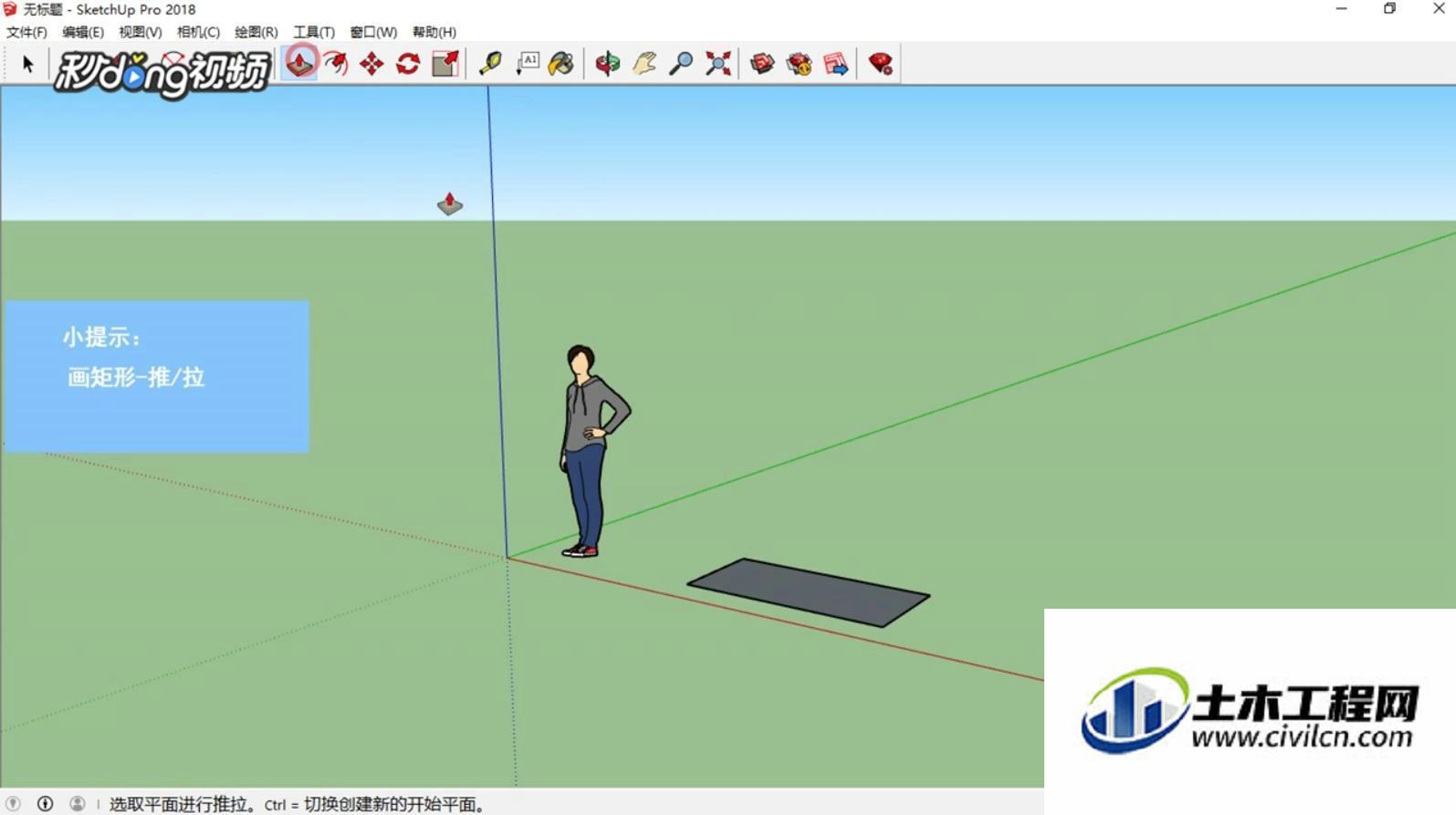Open the 相机(C) menu

[198, 32]
